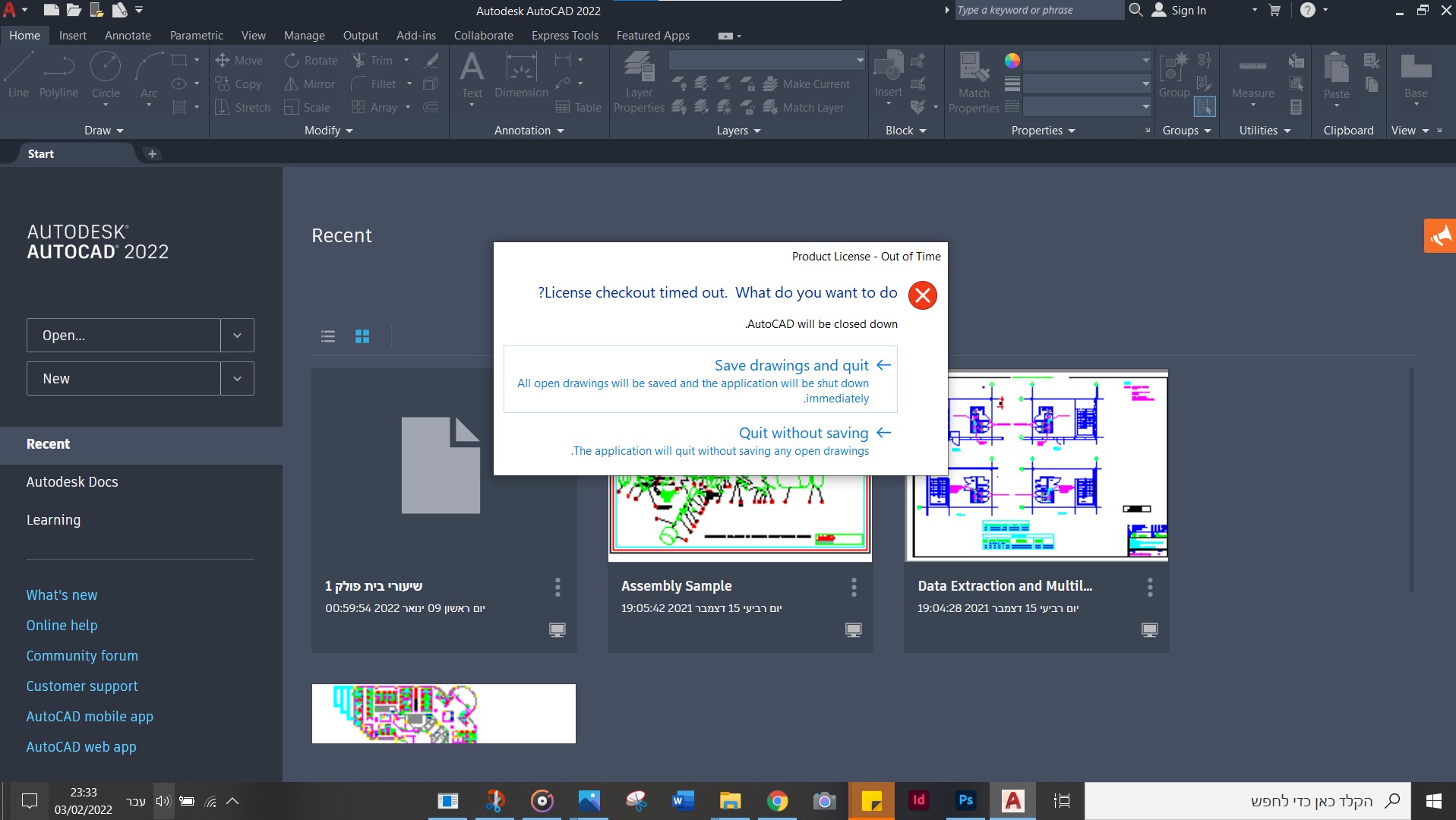The image size is (1456, 820).
Task: Click the Rotate tool icon
Action: click(292, 60)
